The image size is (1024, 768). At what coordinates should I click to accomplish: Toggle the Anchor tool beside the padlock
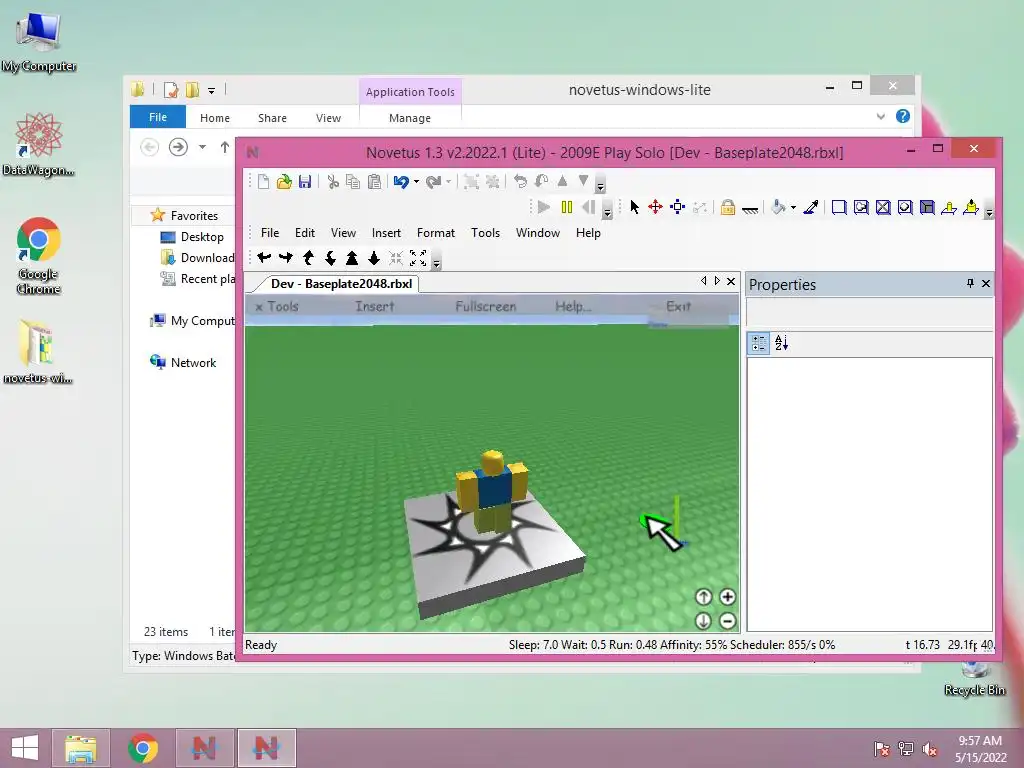point(750,208)
